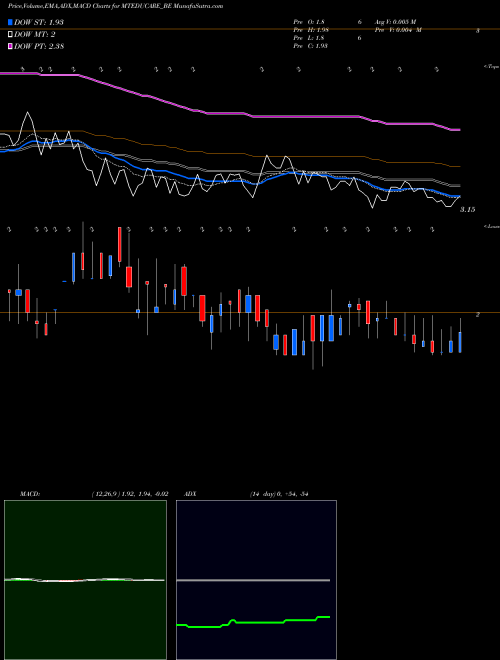
Task: Click the green ADX line in ADX panel
Action: (253, 623)
